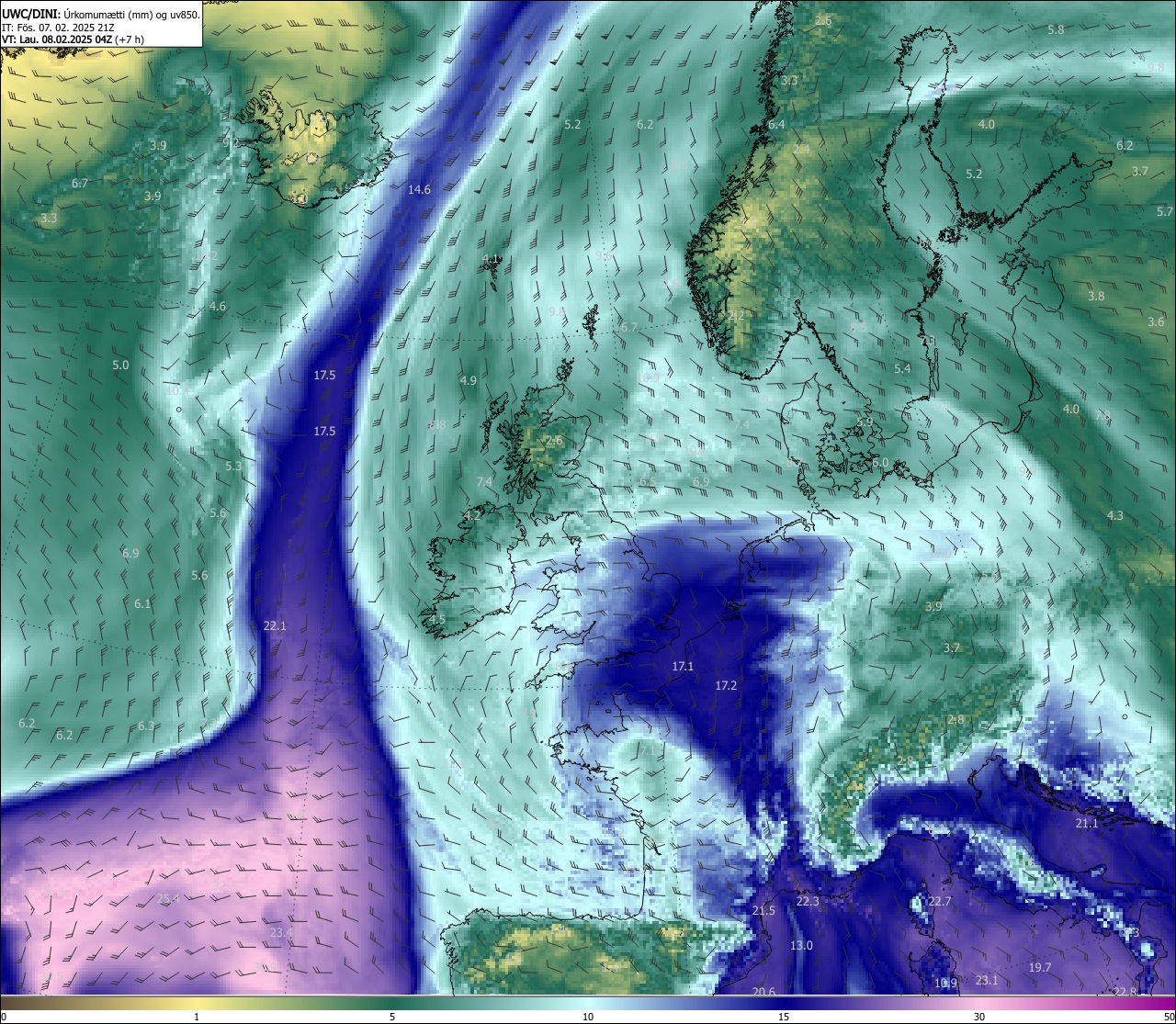Click the 'VT: Lau. 08.02.2025 04Z (+7 h)' line
This screenshot has width=1176, height=1024.
point(73,39)
